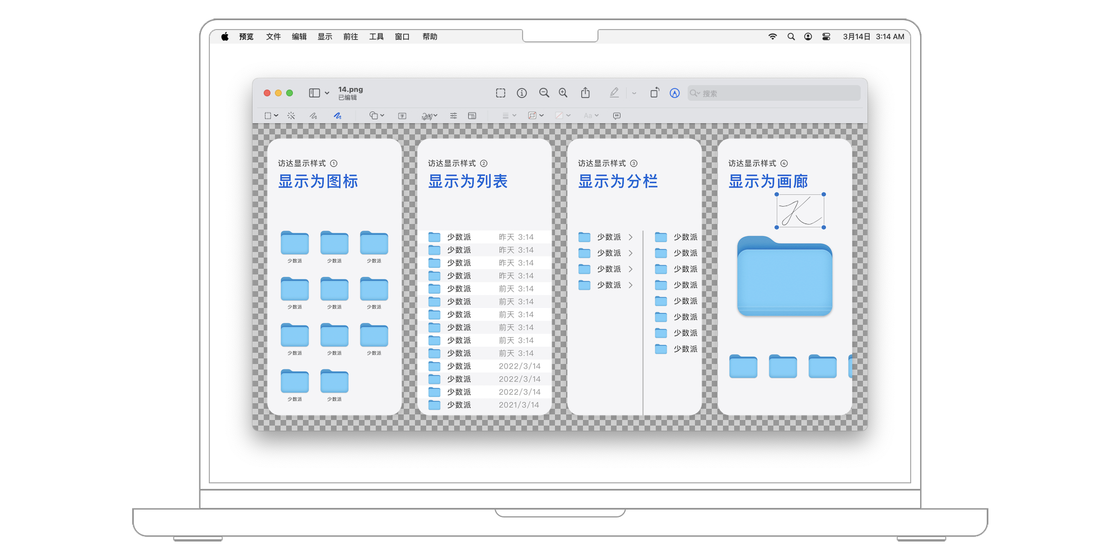
Task: Toggle the sidebar view button
Action: pyautogui.click(x=314, y=93)
